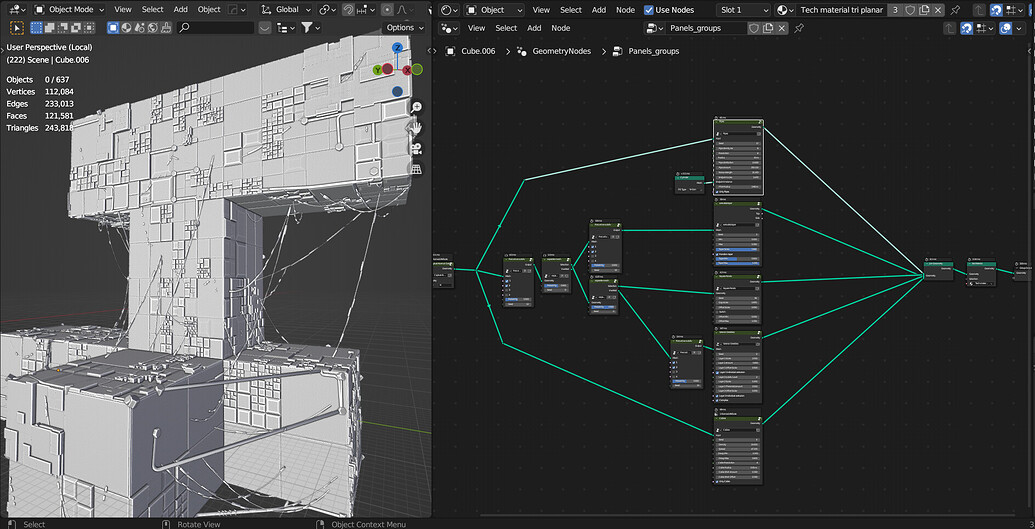Click the Tech material tri planar name field
The image size is (1035, 529).
842,10
